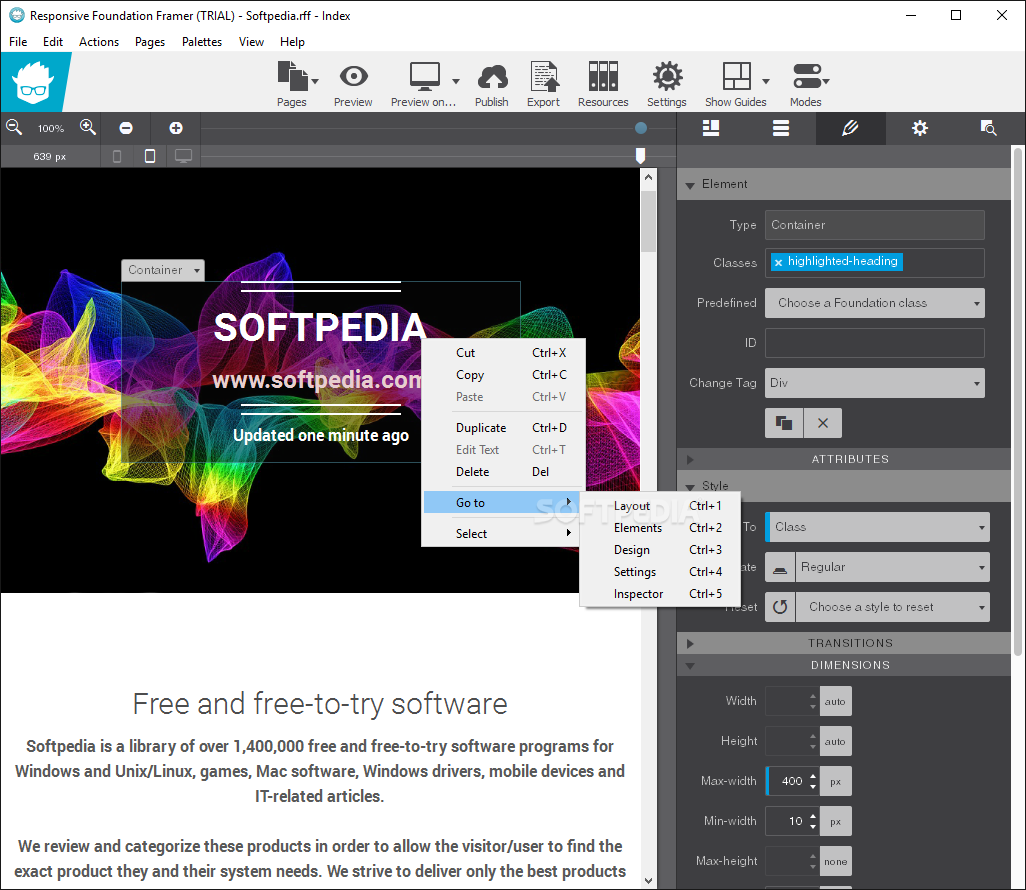Choose Design in Go to submenu
The image size is (1026, 890).
[x=660, y=550]
